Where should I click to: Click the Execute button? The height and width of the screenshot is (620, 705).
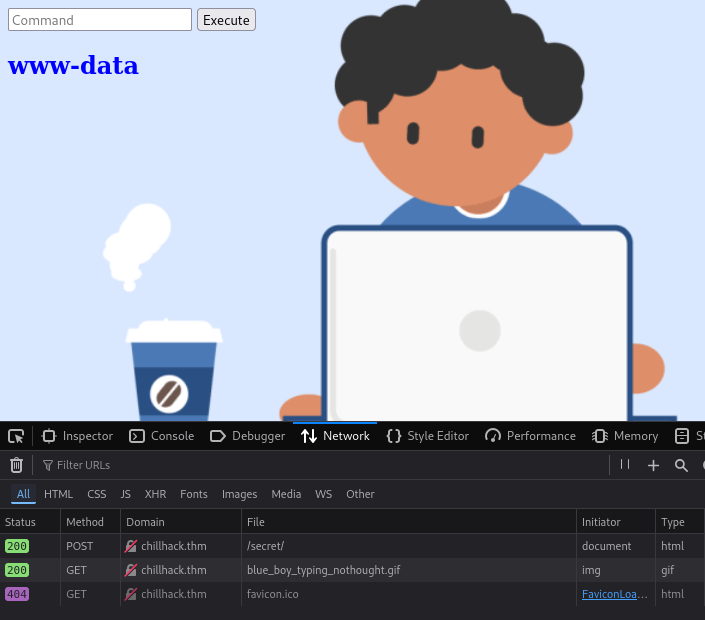(x=226, y=20)
